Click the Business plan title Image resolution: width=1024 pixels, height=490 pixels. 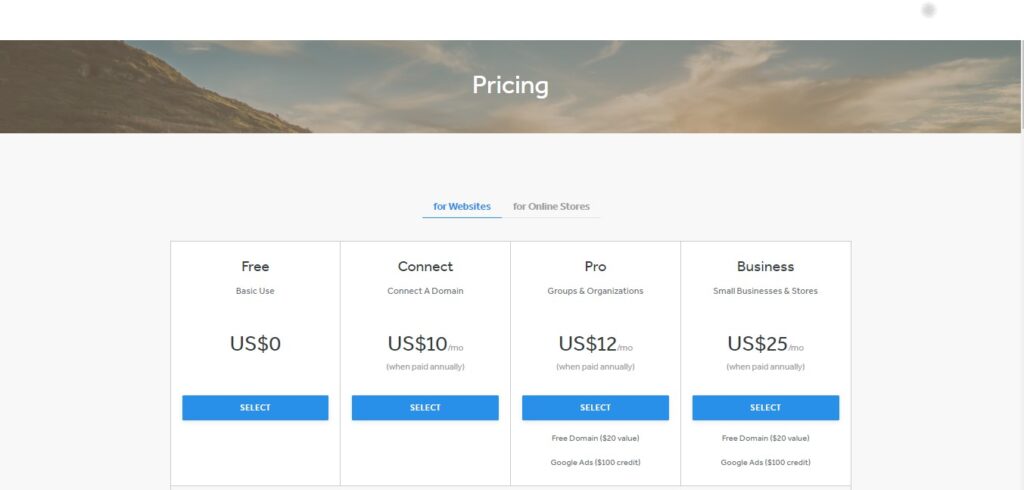765,266
